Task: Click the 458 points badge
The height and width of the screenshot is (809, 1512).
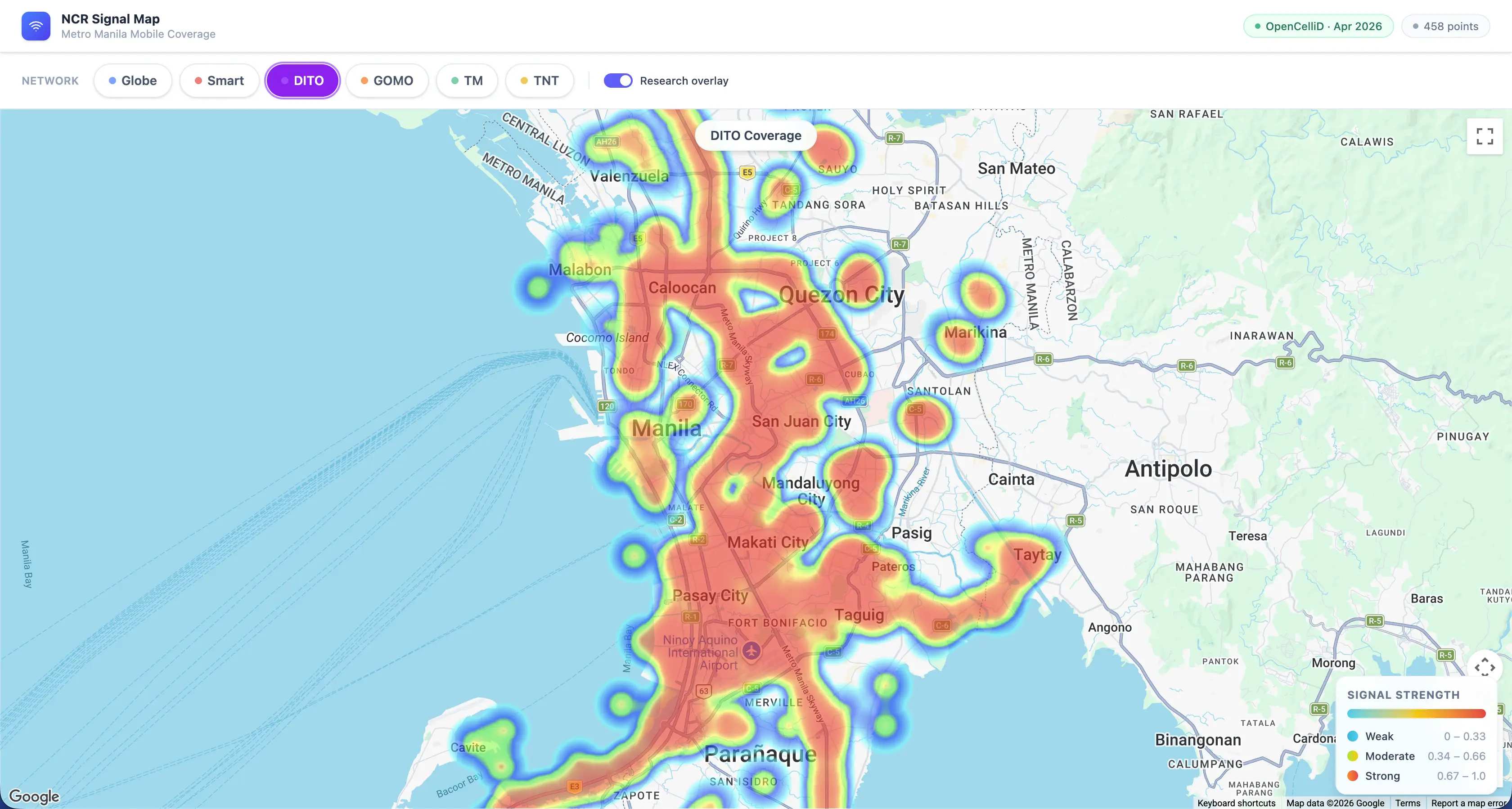Action: pyautogui.click(x=1445, y=27)
